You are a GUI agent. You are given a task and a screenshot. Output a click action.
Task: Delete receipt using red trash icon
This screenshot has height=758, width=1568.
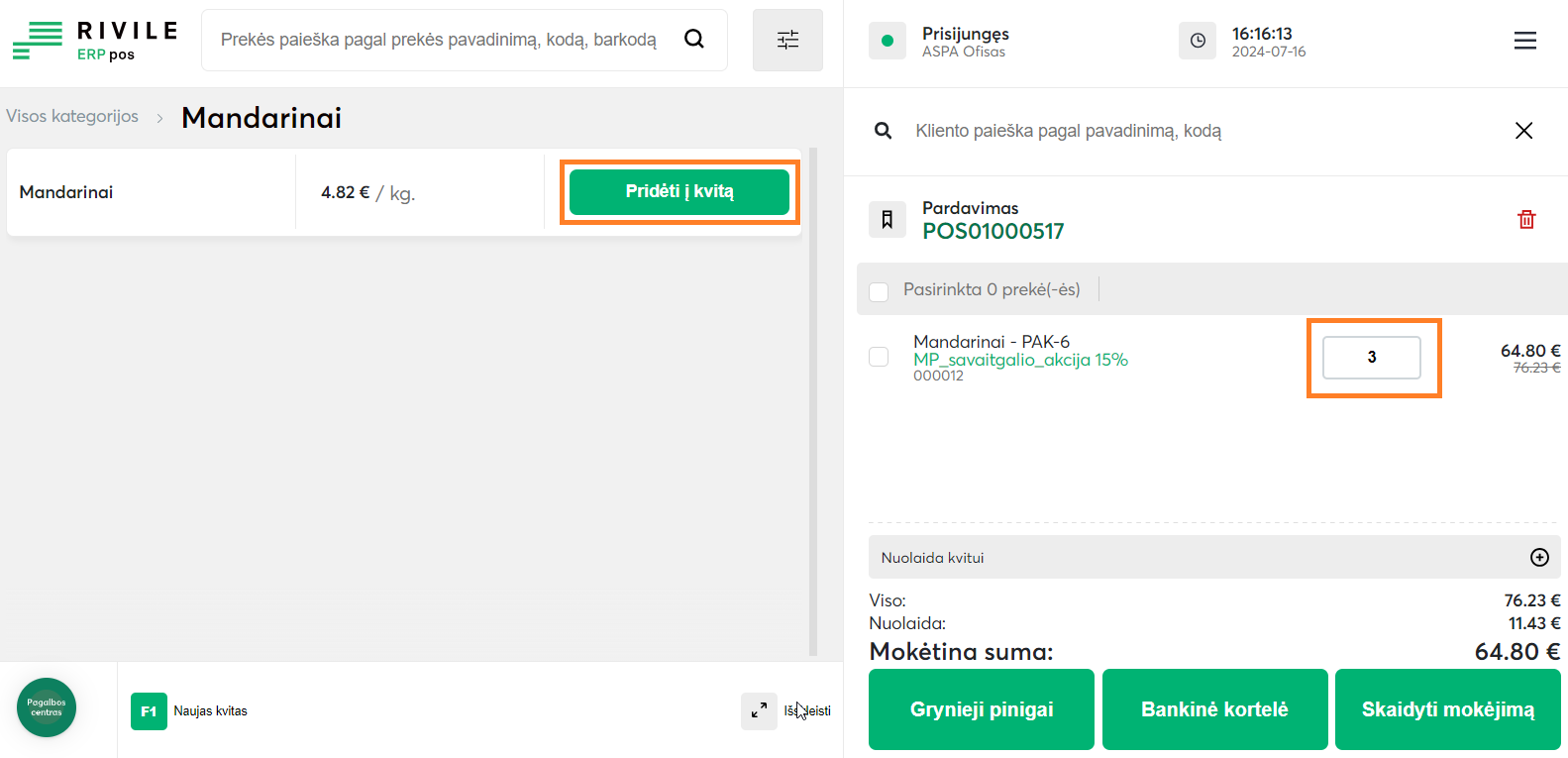tap(1526, 219)
